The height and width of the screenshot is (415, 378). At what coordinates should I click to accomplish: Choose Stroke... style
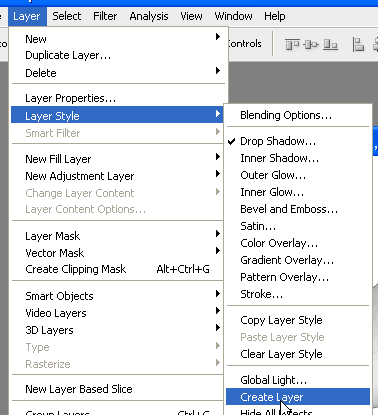click(x=298, y=294)
